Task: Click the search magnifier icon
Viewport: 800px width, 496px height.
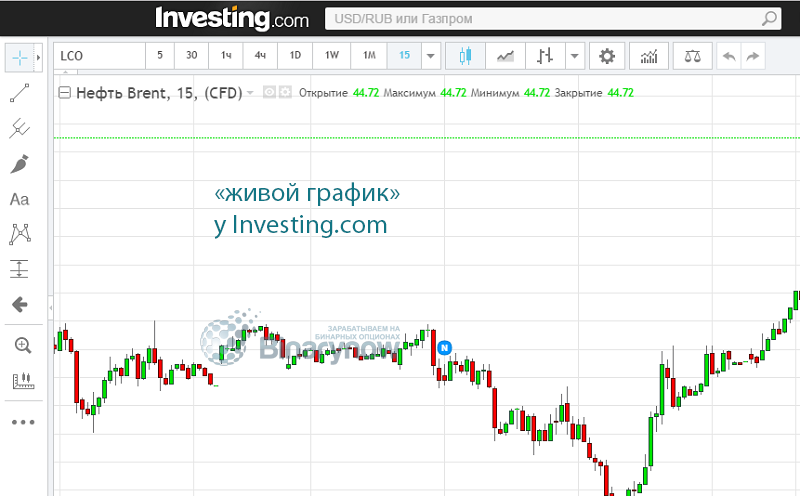Action: tap(769, 19)
